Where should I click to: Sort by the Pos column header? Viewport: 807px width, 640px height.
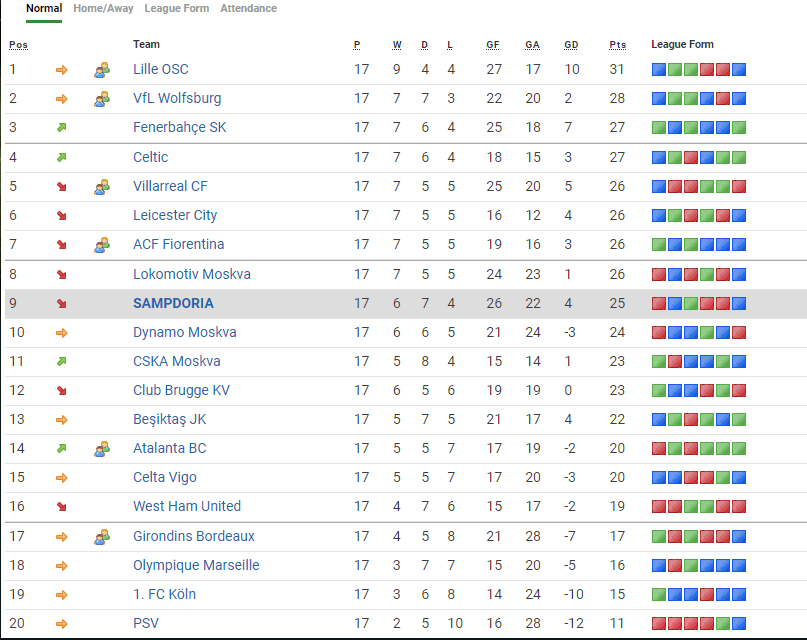point(18,44)
